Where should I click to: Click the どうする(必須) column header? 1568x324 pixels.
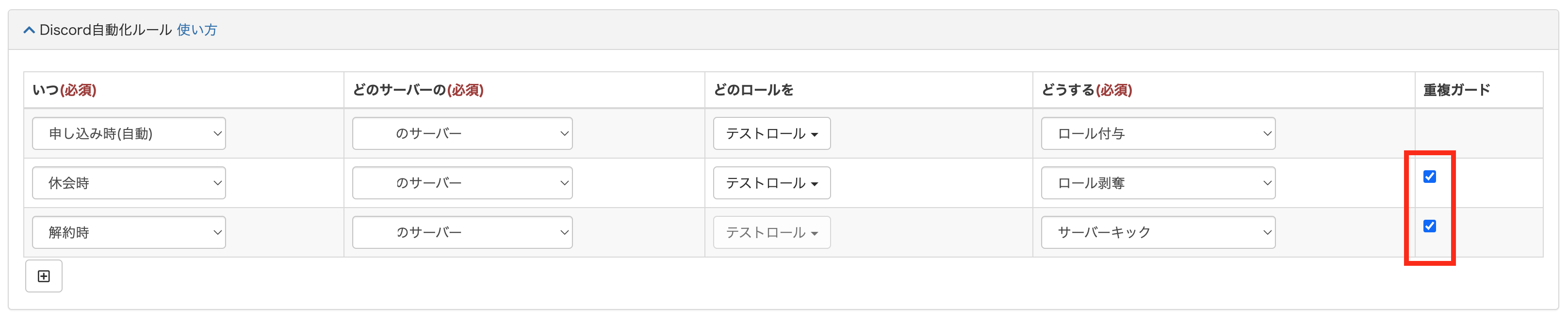tap(1087, 90)
